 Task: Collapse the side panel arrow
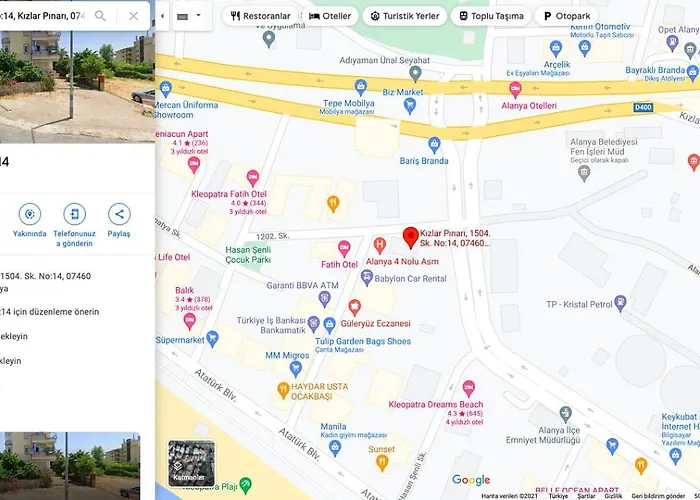click(x=162, y=16)
